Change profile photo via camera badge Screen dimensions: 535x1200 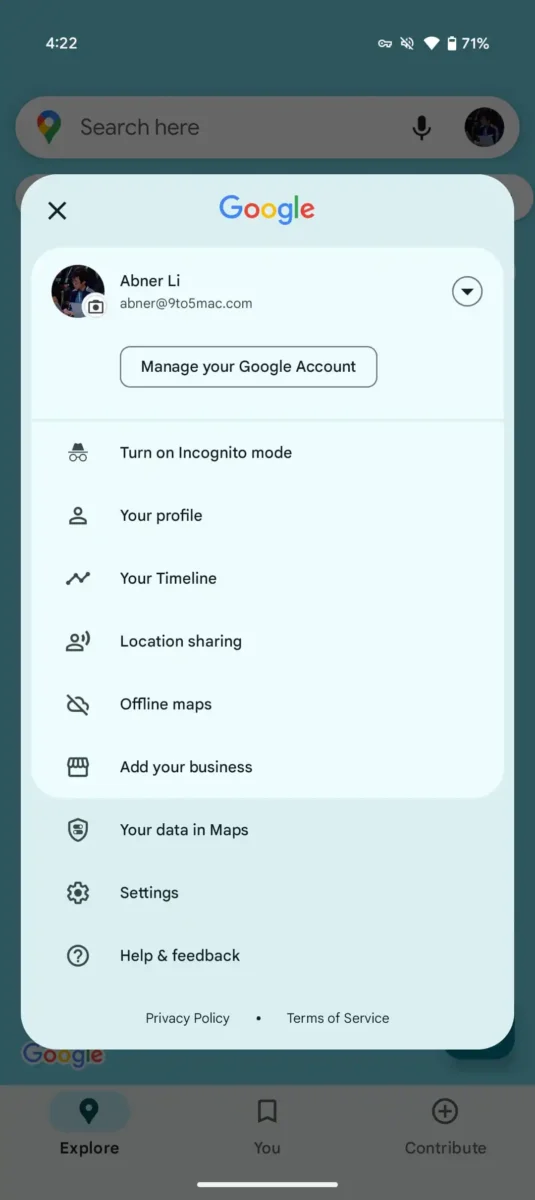point(95,307)
